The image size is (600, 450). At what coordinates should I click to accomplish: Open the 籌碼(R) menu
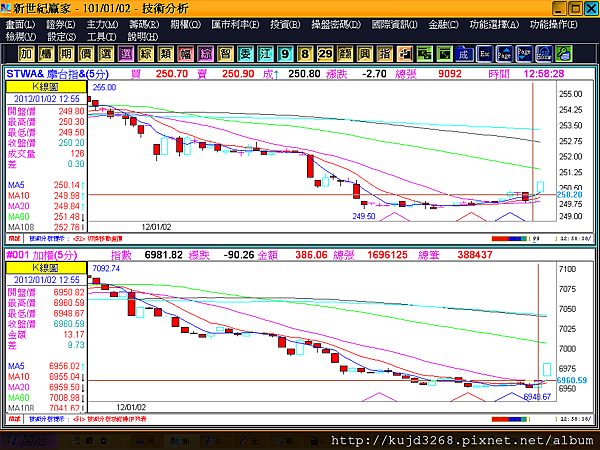tap(144, 24)
